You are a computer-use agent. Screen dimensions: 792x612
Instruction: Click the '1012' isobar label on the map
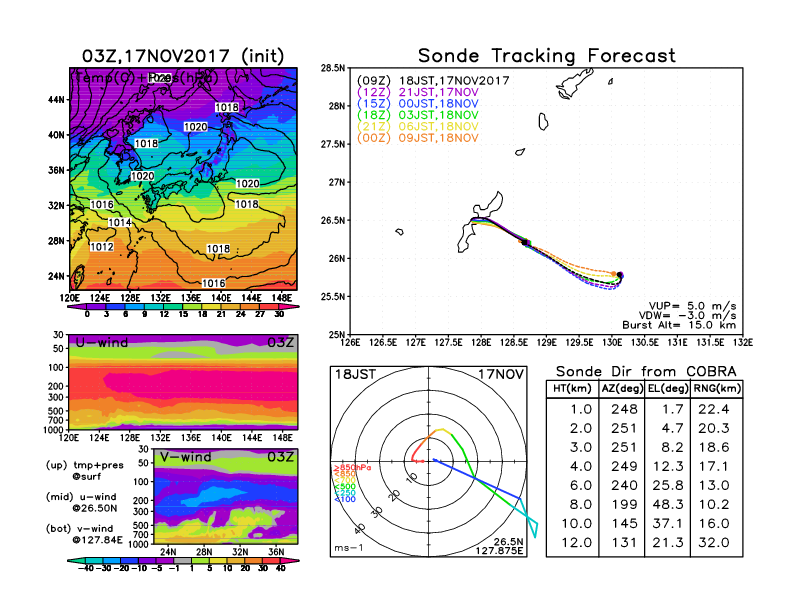point(102,247)
